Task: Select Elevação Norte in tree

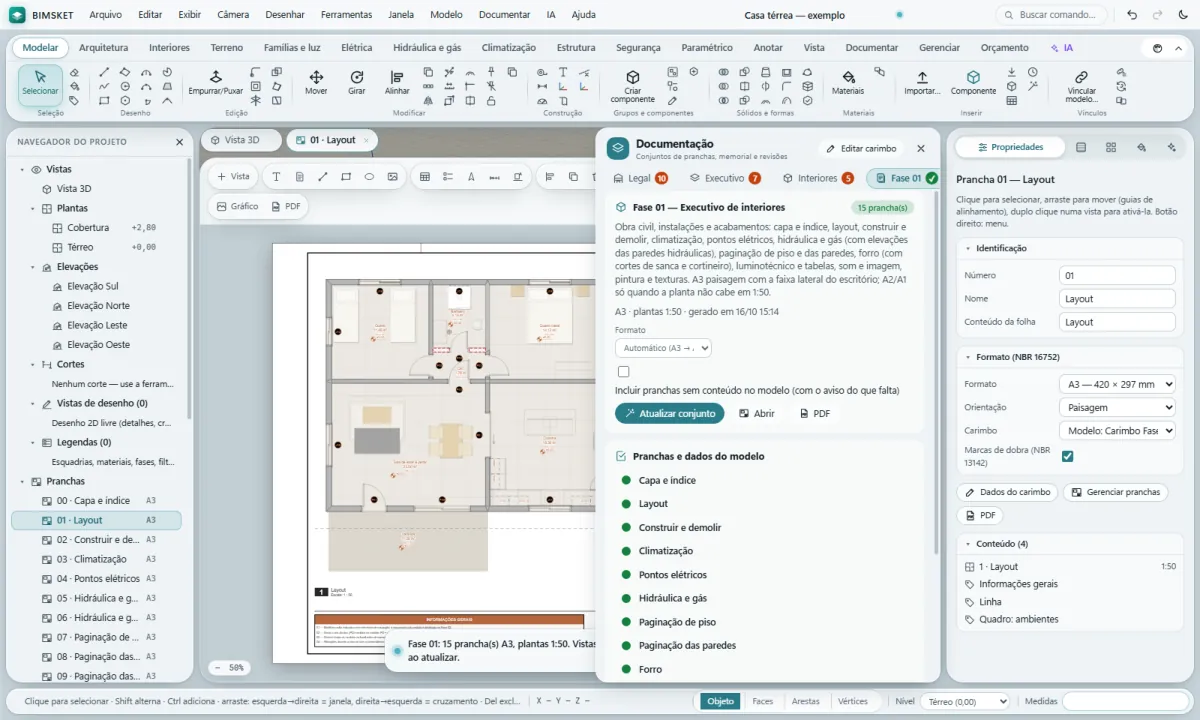Action: click(98, 306)
